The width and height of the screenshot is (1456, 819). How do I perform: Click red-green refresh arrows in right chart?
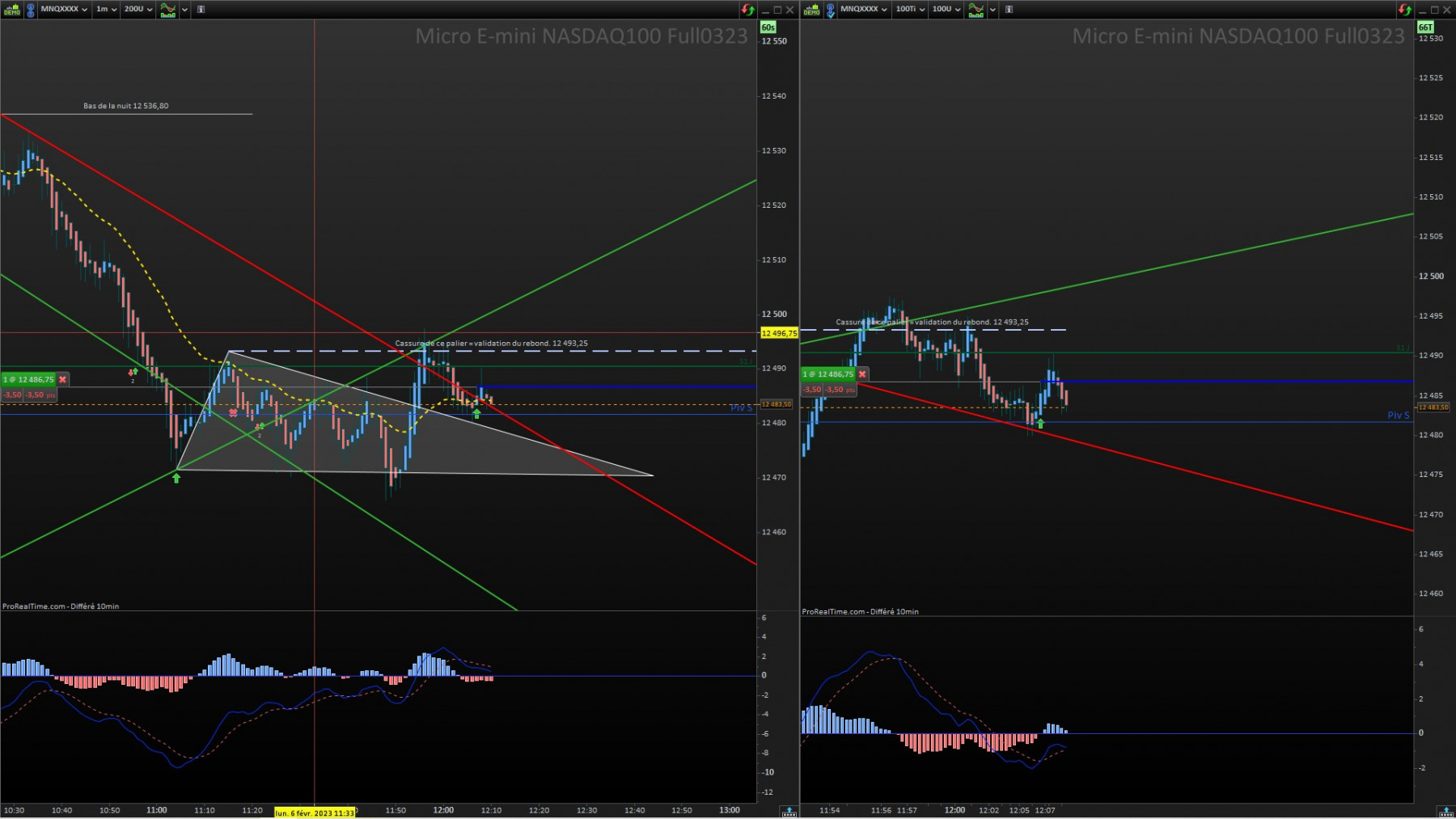1405,10
